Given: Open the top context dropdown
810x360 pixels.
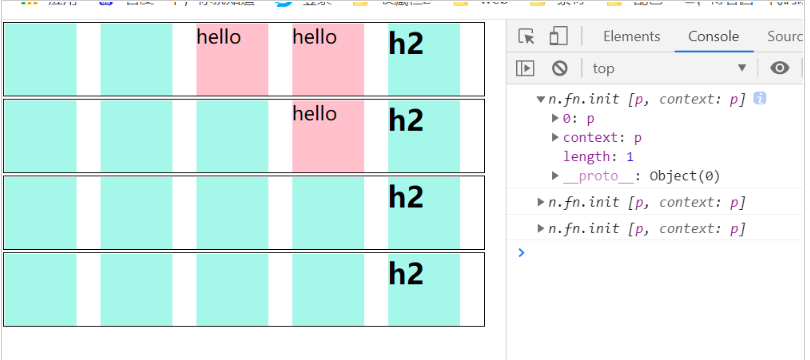Looking at the screenshot, I should point(669,68).
